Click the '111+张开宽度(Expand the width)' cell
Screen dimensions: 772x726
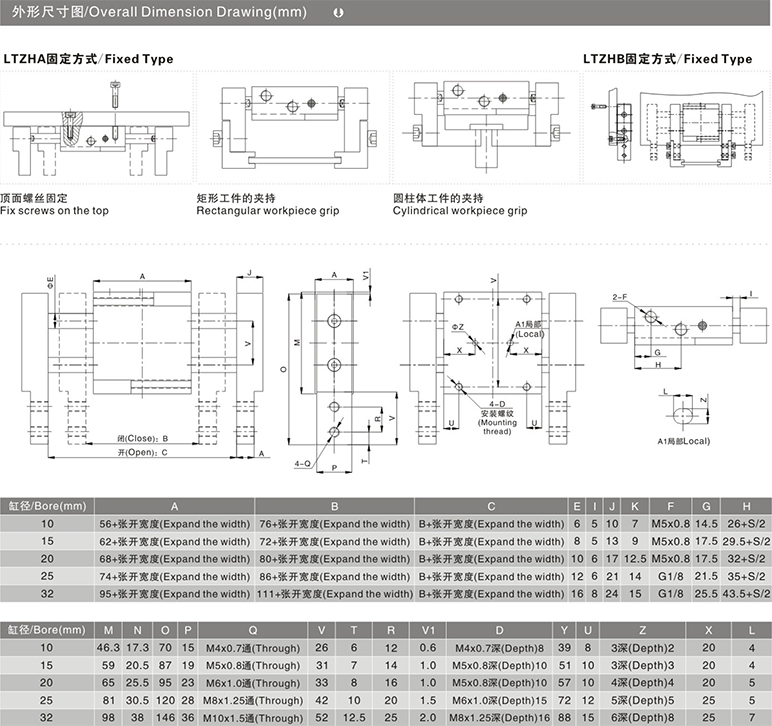click(334, 594)
